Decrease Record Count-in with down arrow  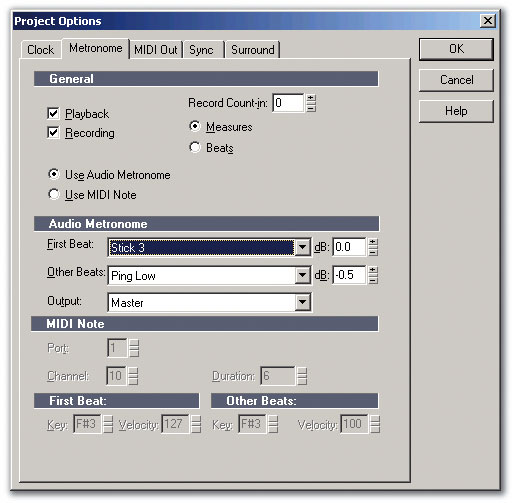(311, 107)
